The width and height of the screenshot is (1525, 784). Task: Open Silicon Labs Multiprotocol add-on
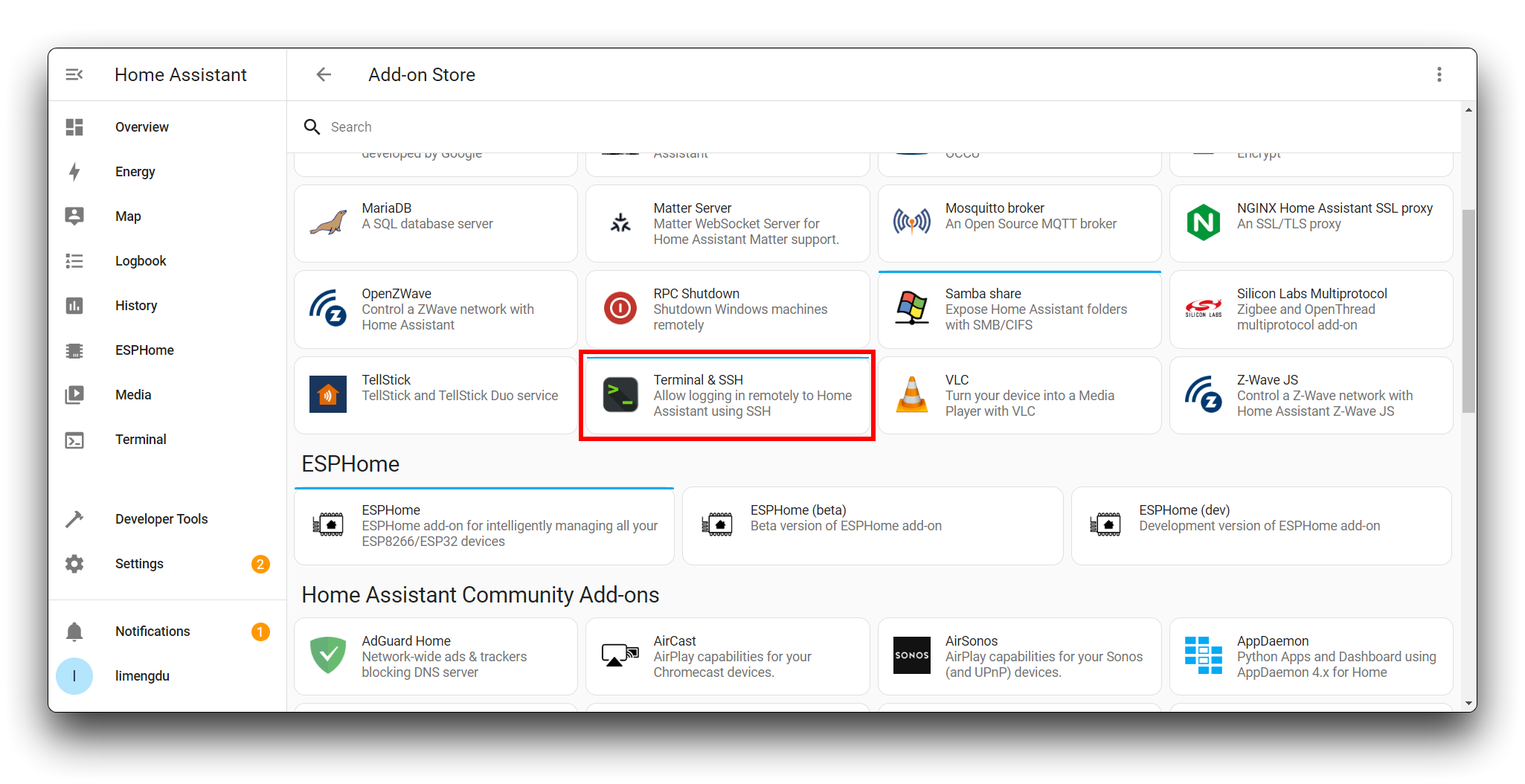click(1311, 309)
